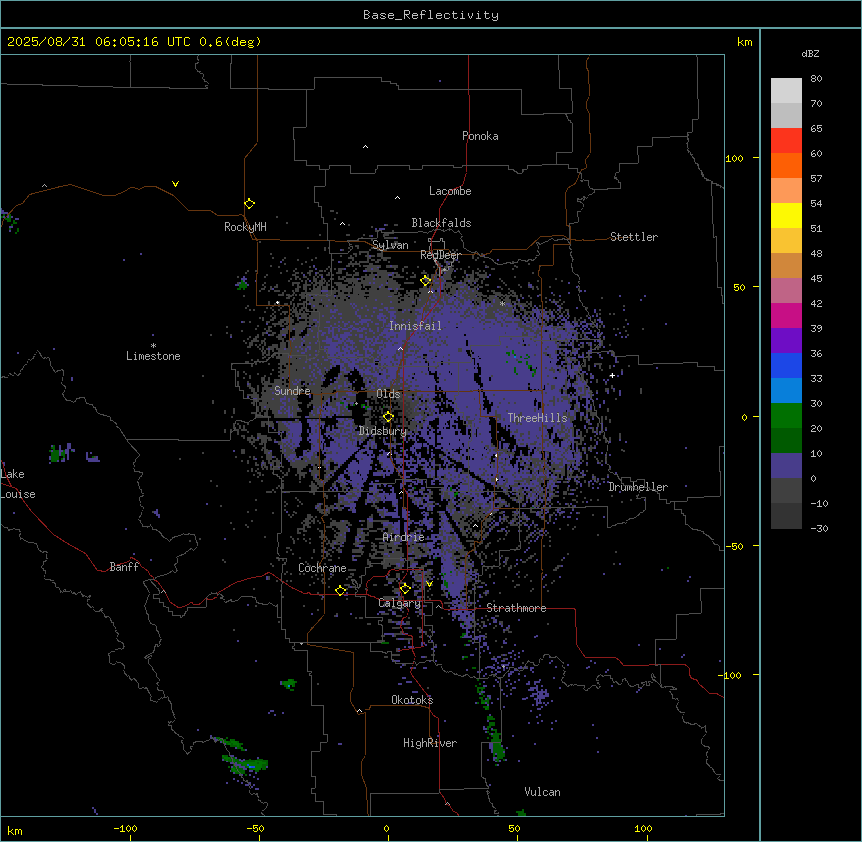Pick the light gray swatch between 80 and 70 dBZ
862x842 pixels.
[x=786, y=91]
